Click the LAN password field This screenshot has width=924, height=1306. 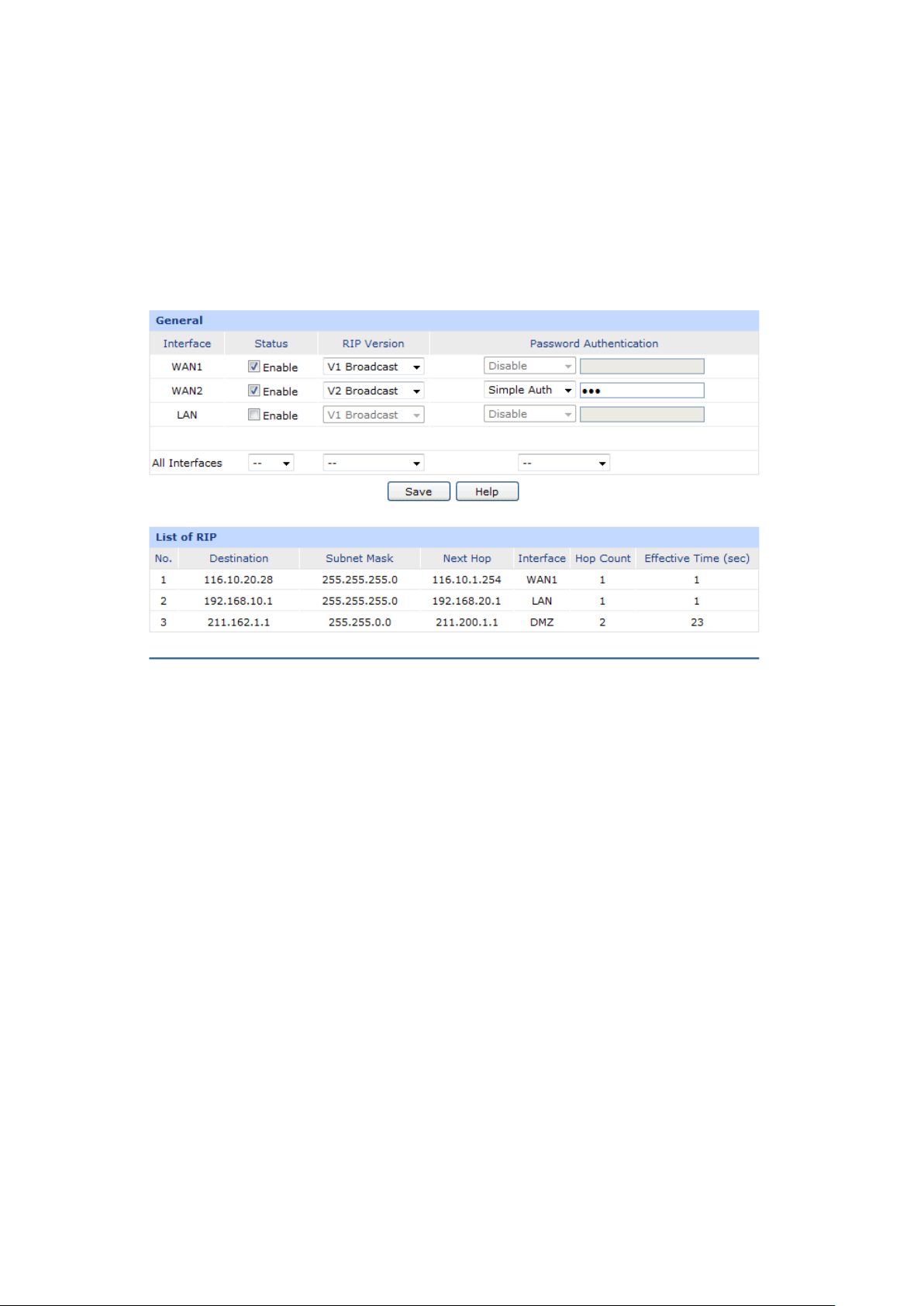(642, 415)
